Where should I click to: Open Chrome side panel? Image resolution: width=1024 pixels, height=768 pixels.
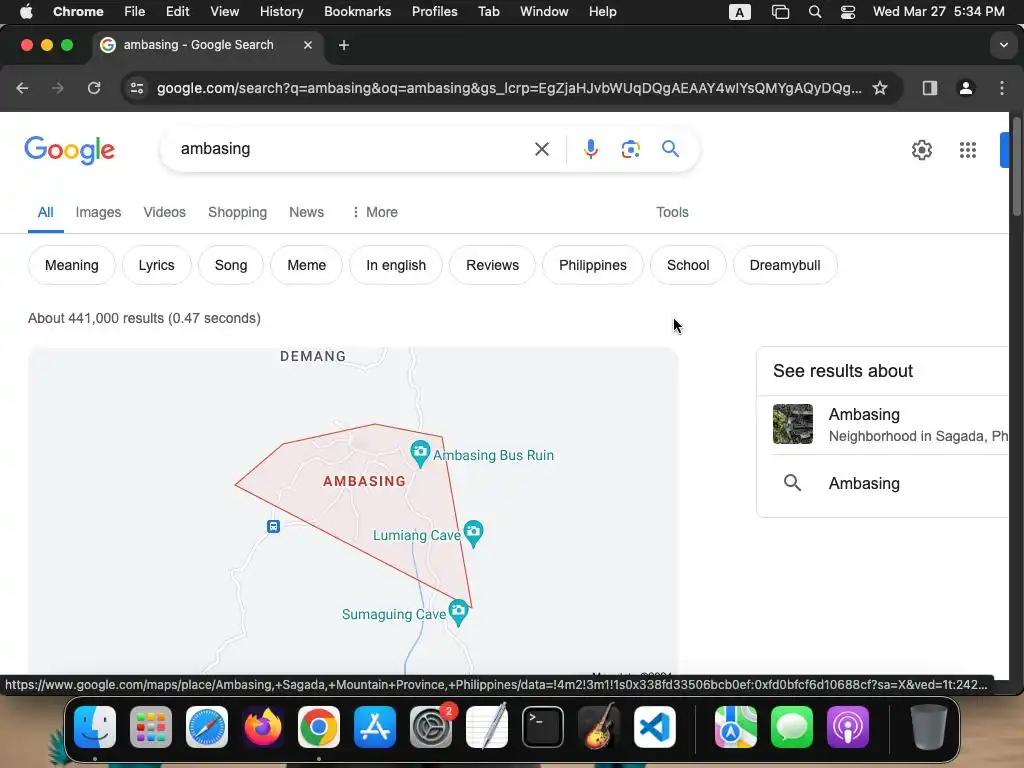(930, 88)
